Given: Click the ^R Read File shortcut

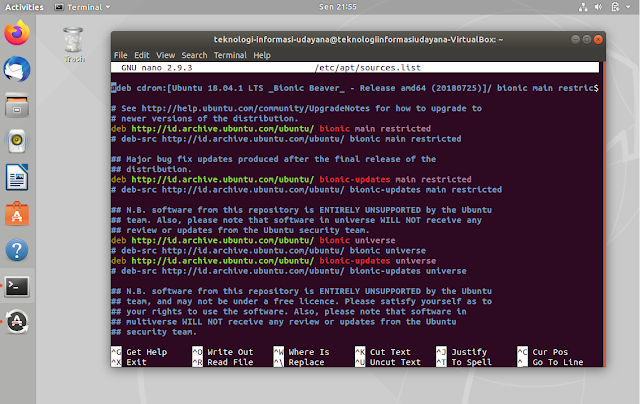Looking at the screenshot, I should [222, 362].
